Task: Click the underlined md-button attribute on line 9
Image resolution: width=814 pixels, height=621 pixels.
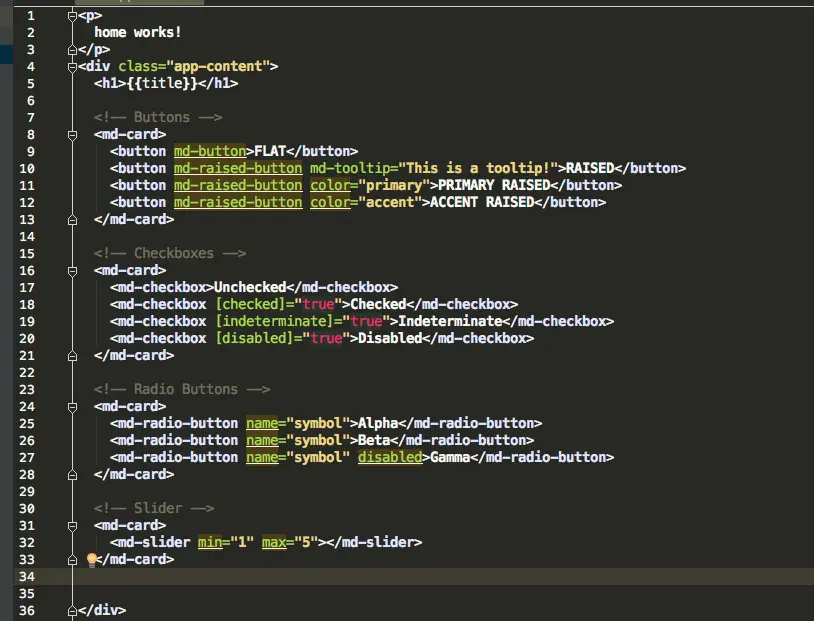Action: (x=210, y=151)
